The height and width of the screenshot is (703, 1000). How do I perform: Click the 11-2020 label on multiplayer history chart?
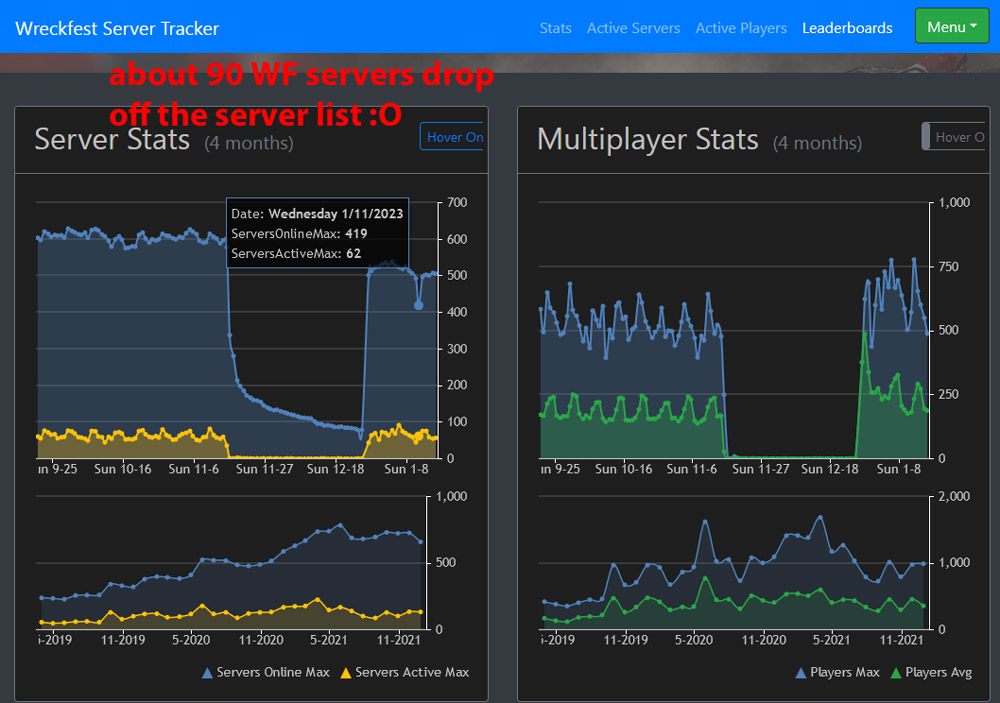[764, 640]
